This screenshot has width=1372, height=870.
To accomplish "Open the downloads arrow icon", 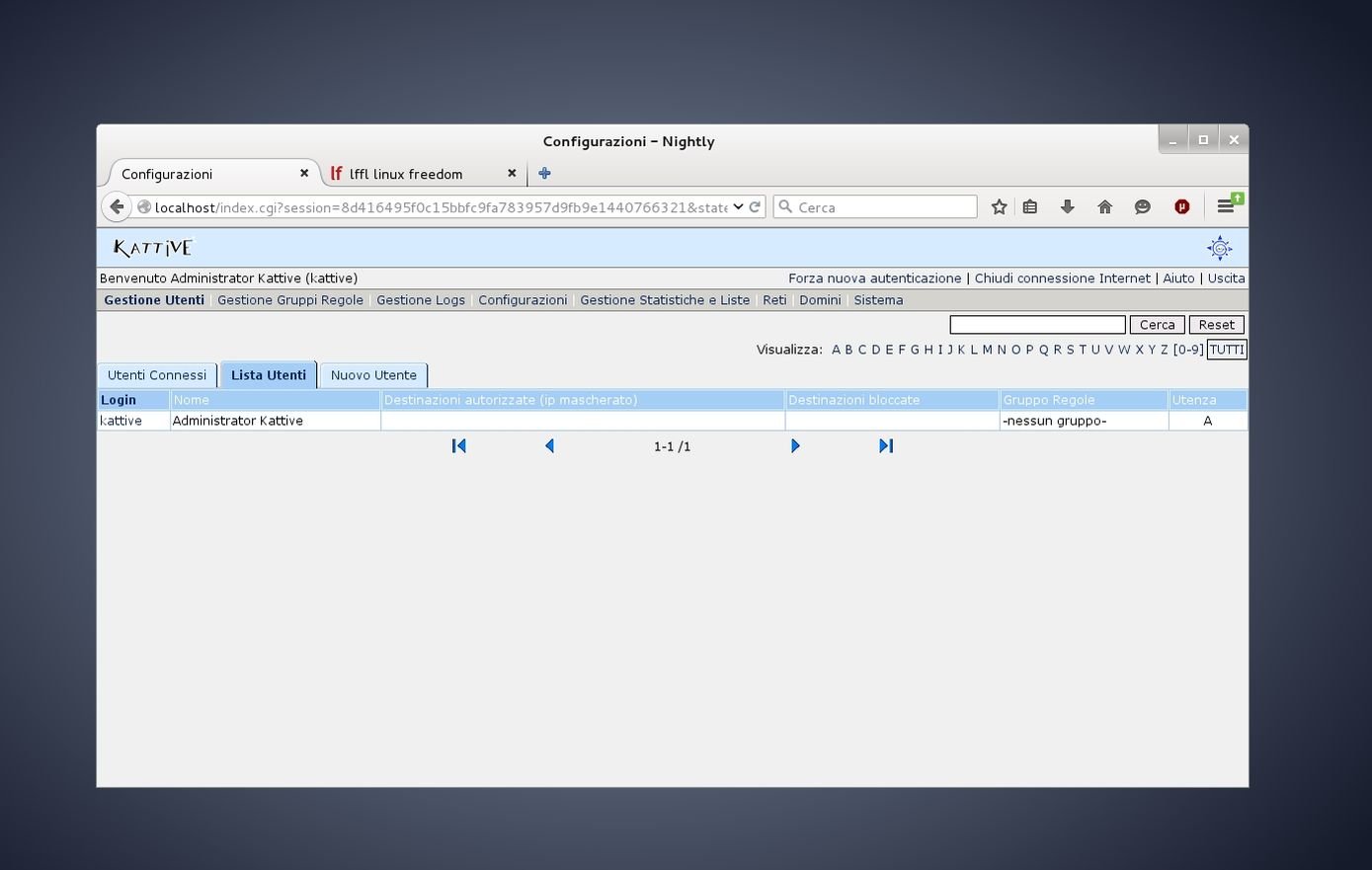I will click(x=1067, y=206).
